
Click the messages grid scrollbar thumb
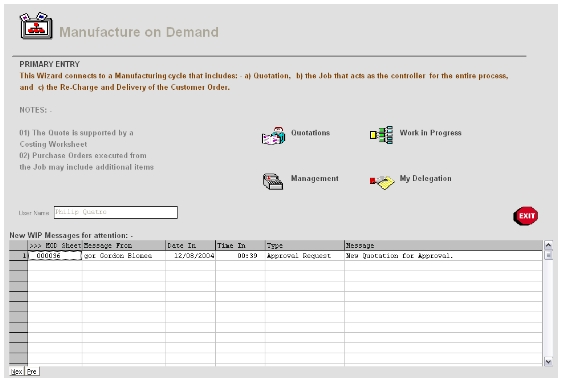click(x=548, y=255)
